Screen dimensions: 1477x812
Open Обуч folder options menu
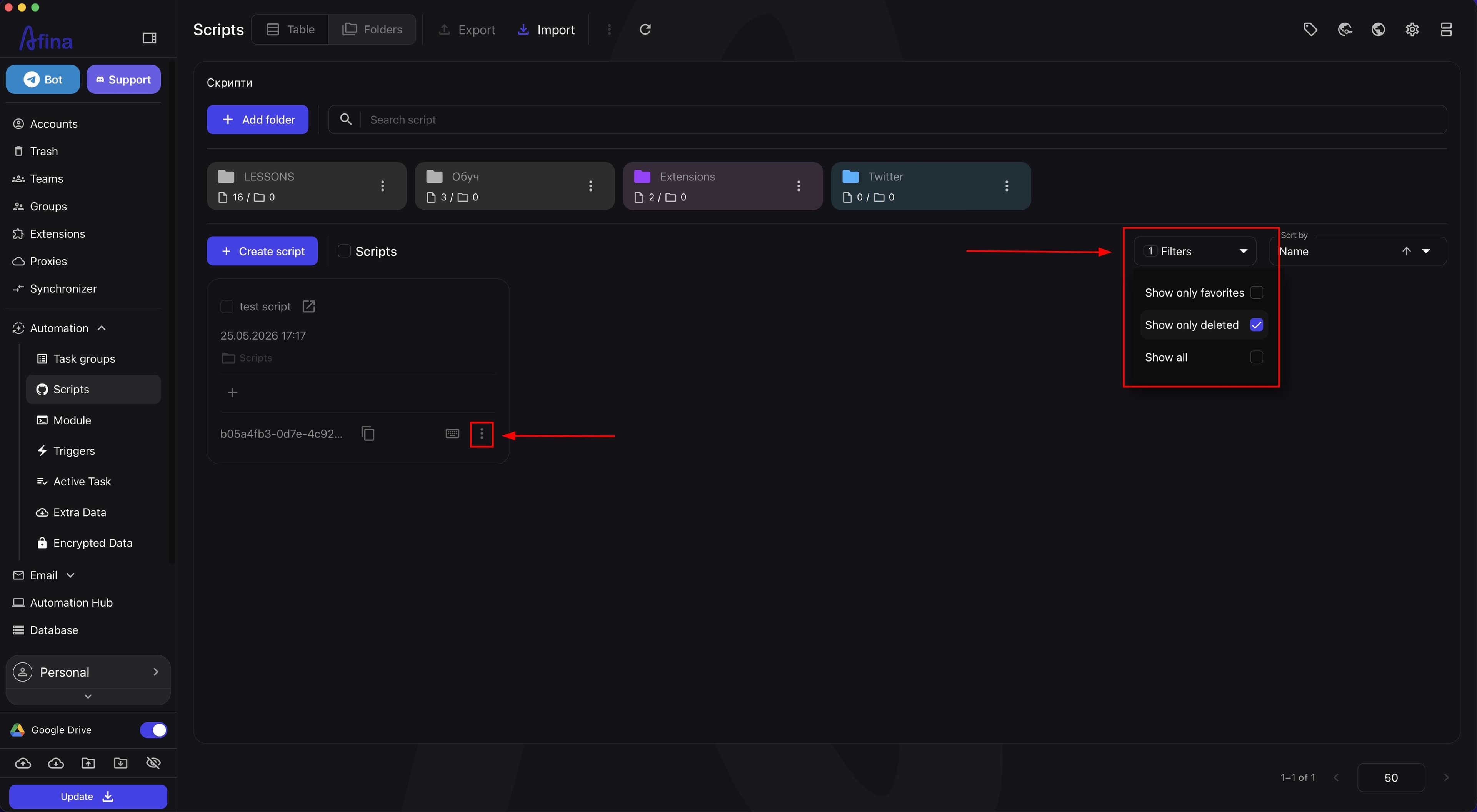(x=590, y=186)
